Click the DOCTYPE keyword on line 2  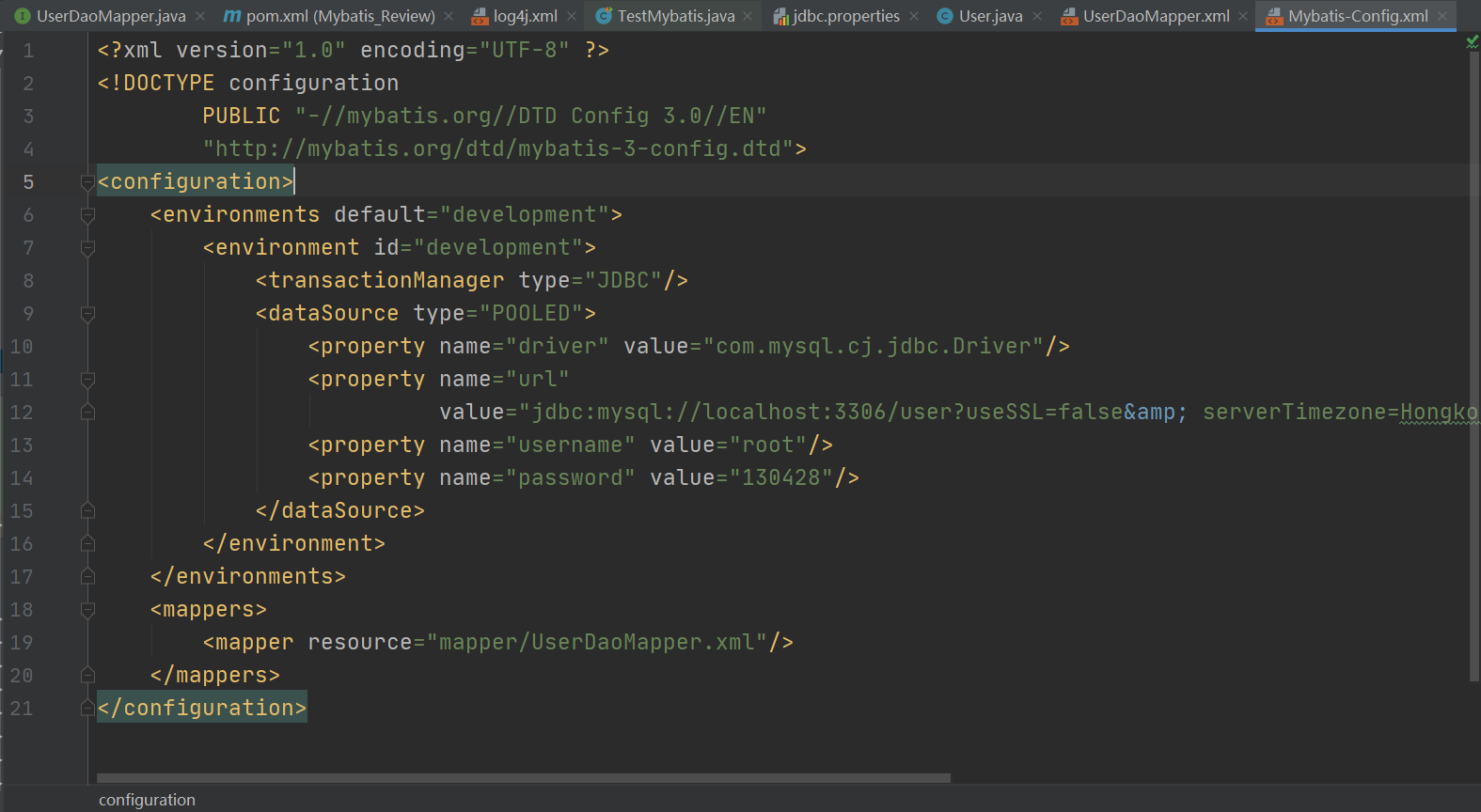[163, 83]
